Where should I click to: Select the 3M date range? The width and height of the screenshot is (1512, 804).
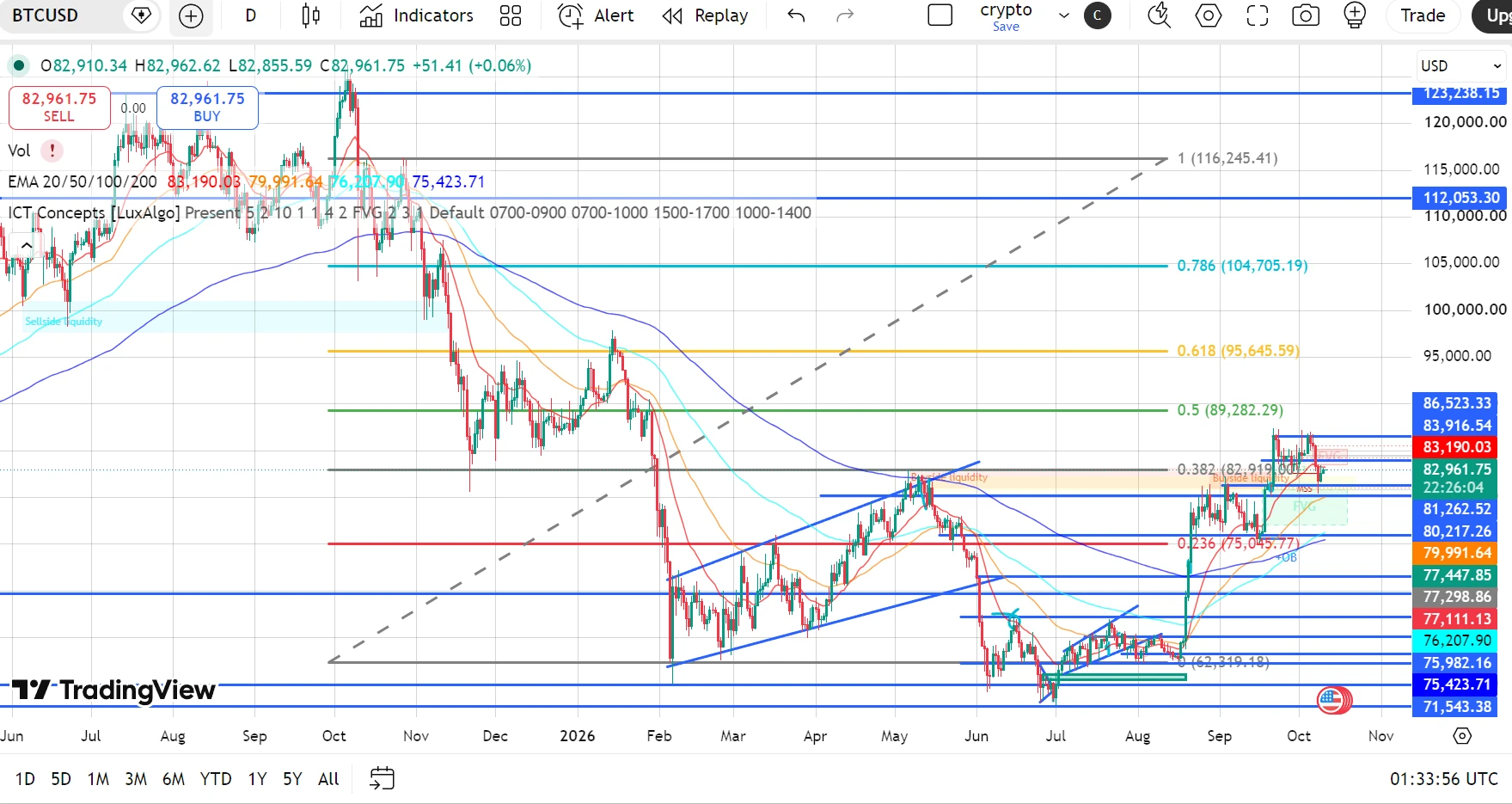136,779
